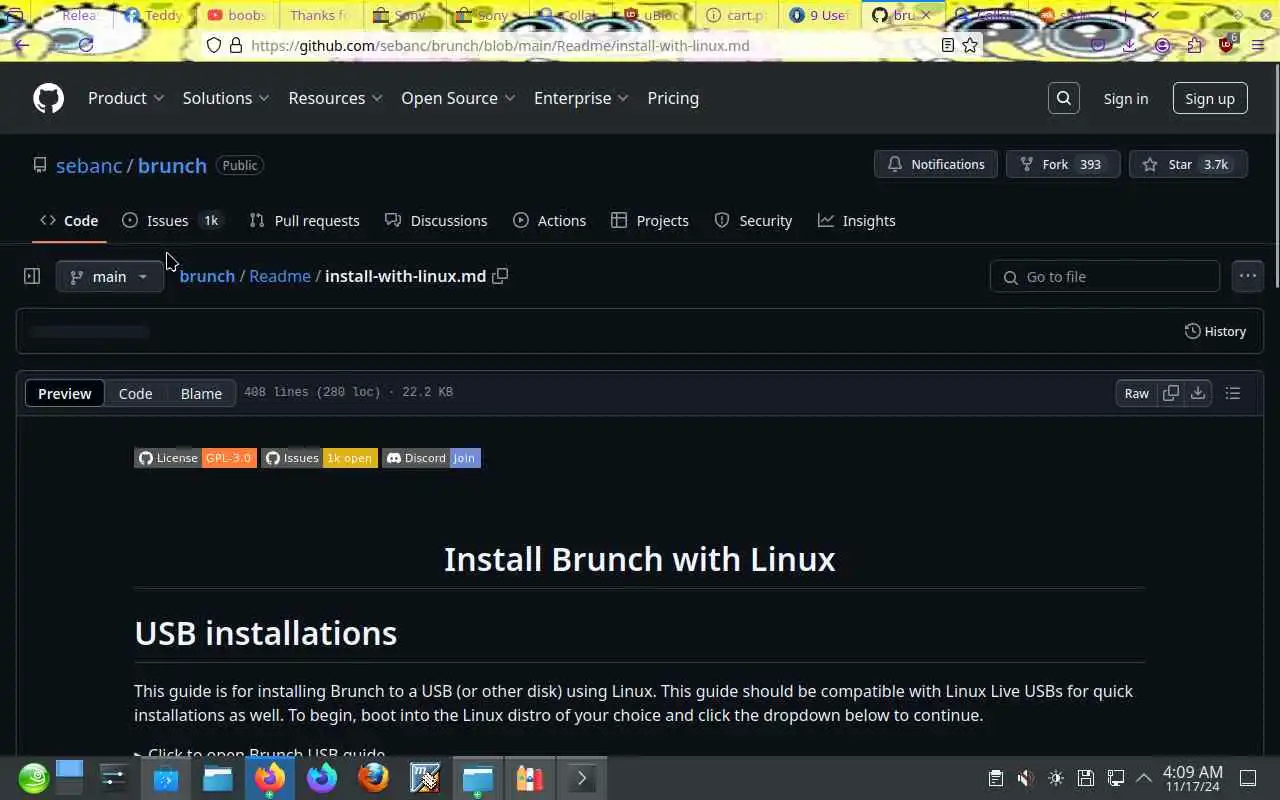Viewport: 1280px width, 800px height.
Task: Open the GitHub search button
Action: [1064, 98]
